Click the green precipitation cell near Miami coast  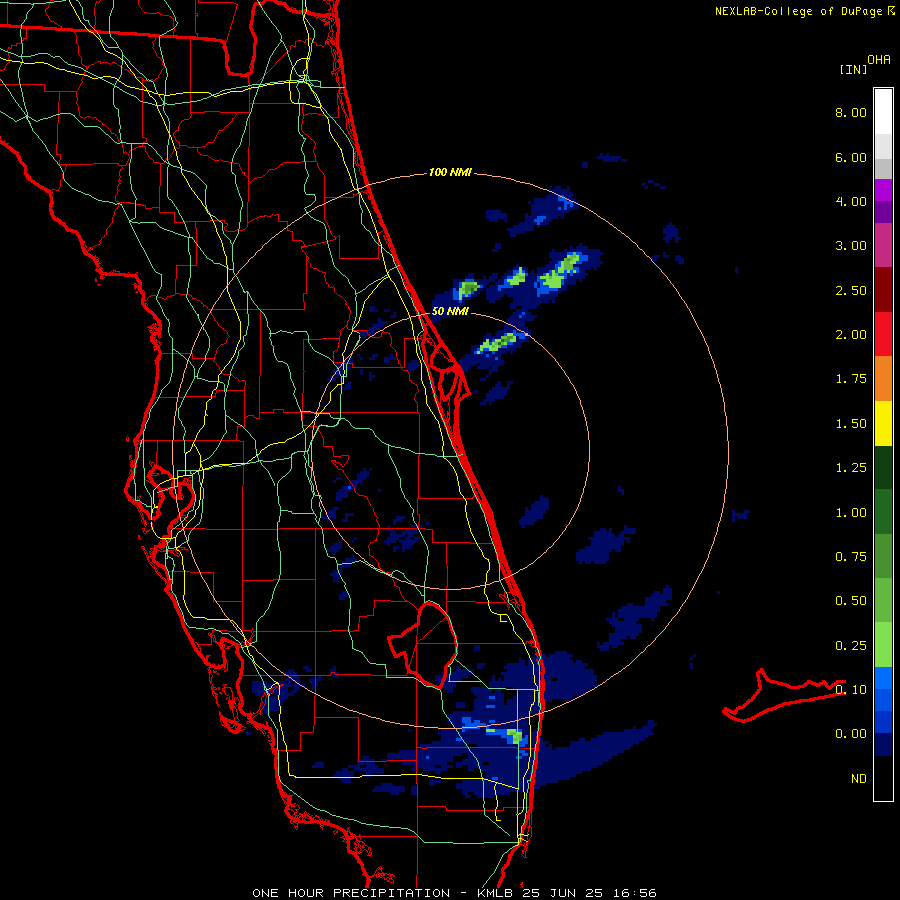tap(515, 735)
